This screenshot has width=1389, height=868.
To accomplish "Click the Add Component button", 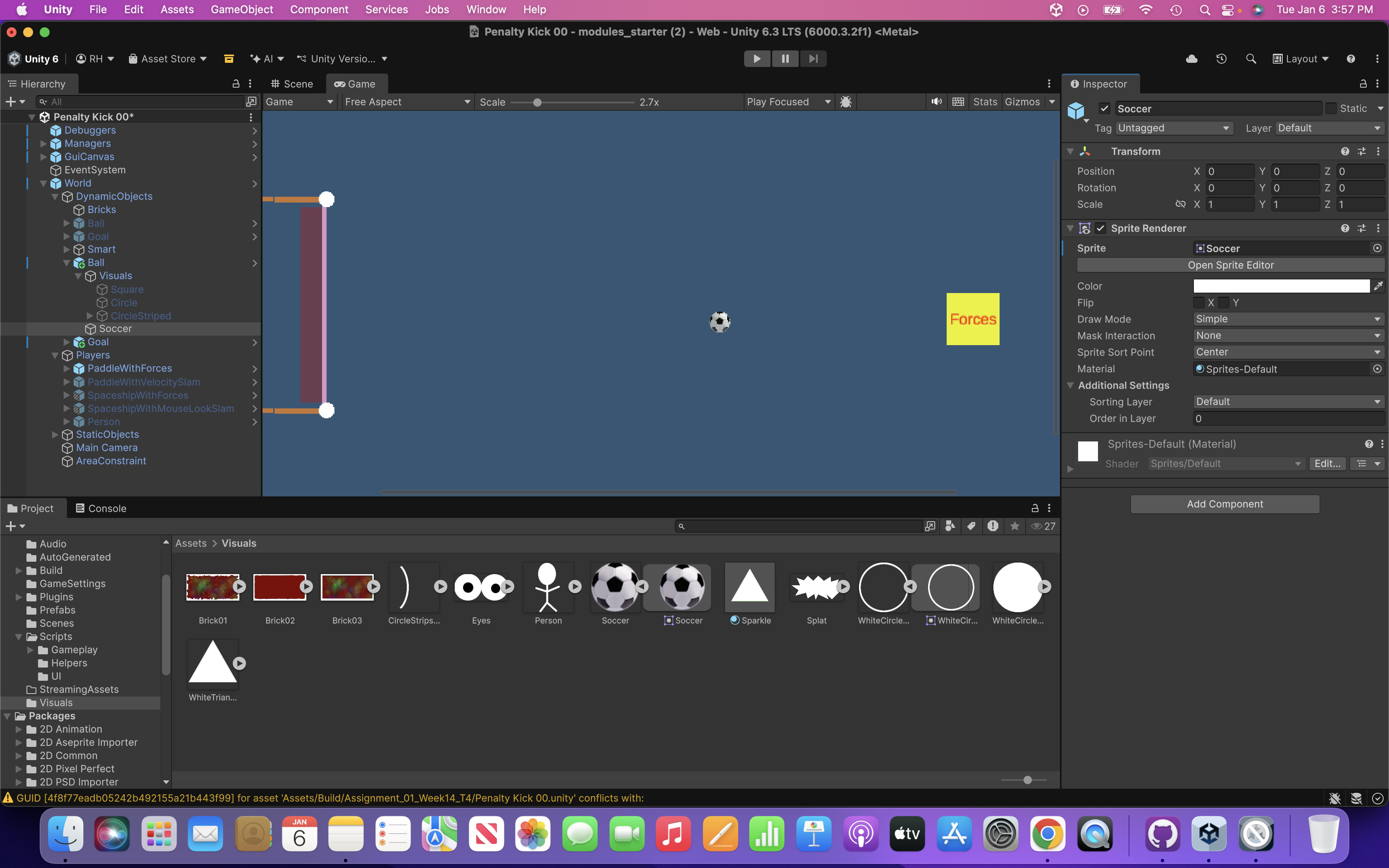I will [x=1224, y=504].
